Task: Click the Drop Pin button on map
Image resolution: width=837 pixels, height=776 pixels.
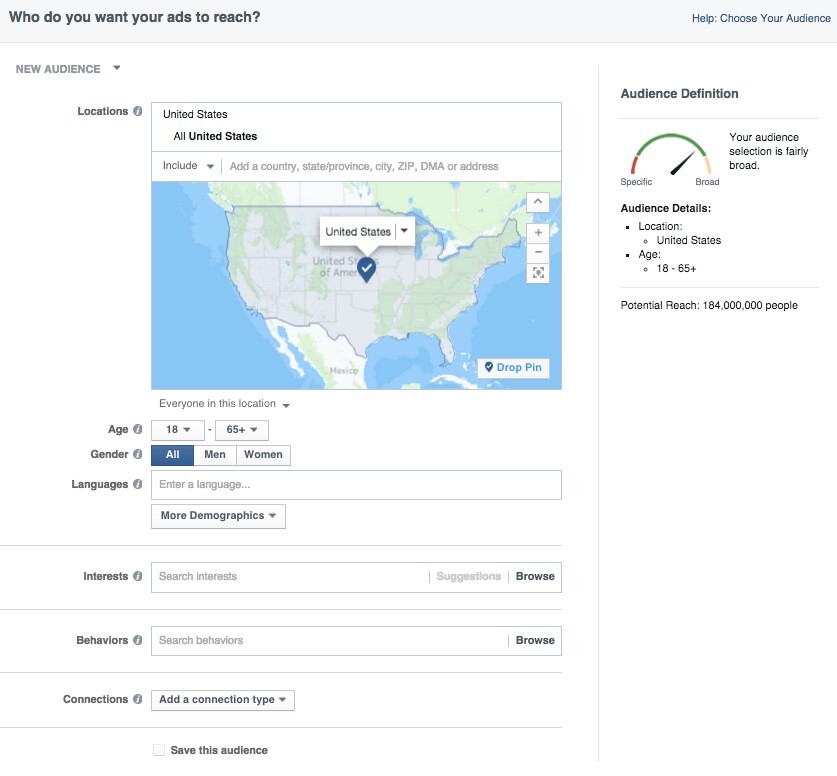Action: pyautogui.click(x=513, y=368)
